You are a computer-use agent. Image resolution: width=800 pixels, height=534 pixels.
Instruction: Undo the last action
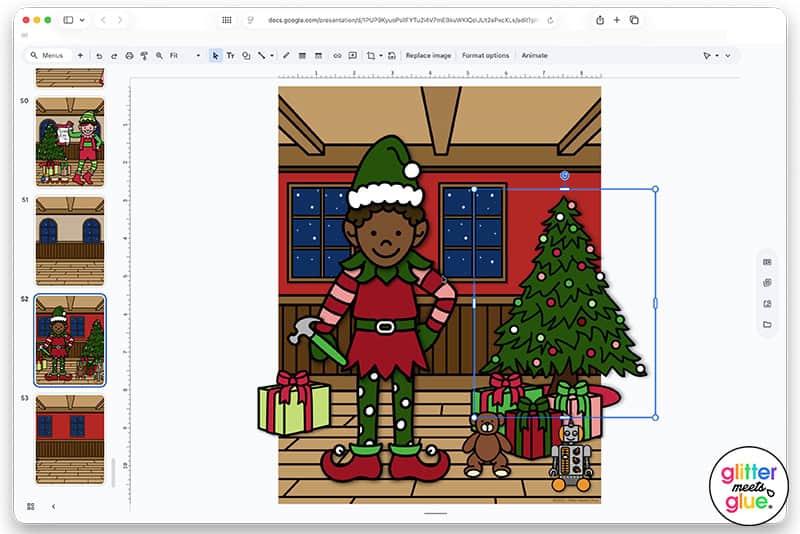[x=99, y=56]
